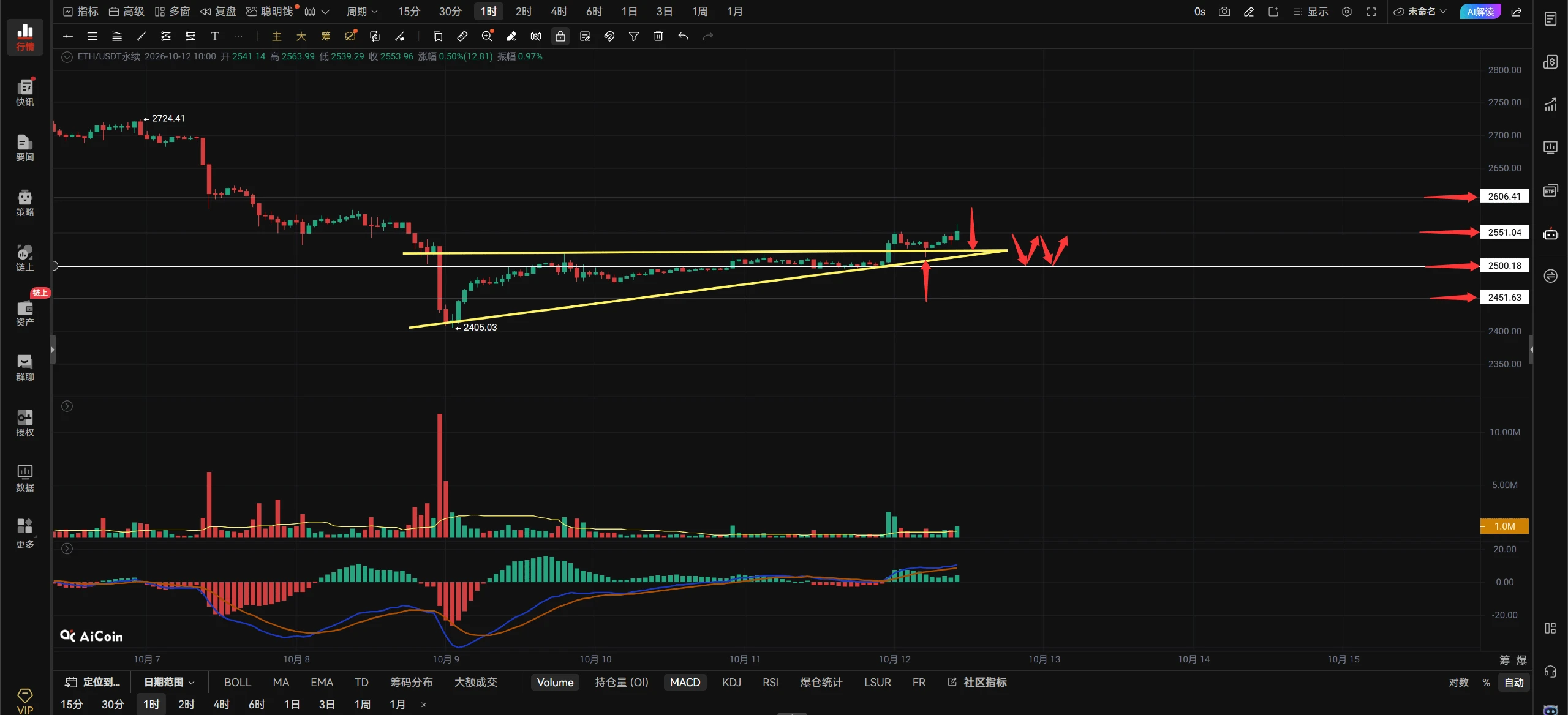Click the trash delete drawings icon
Image resolution: width=1568 pixels, height=715 pixels.
pos(658,37)
